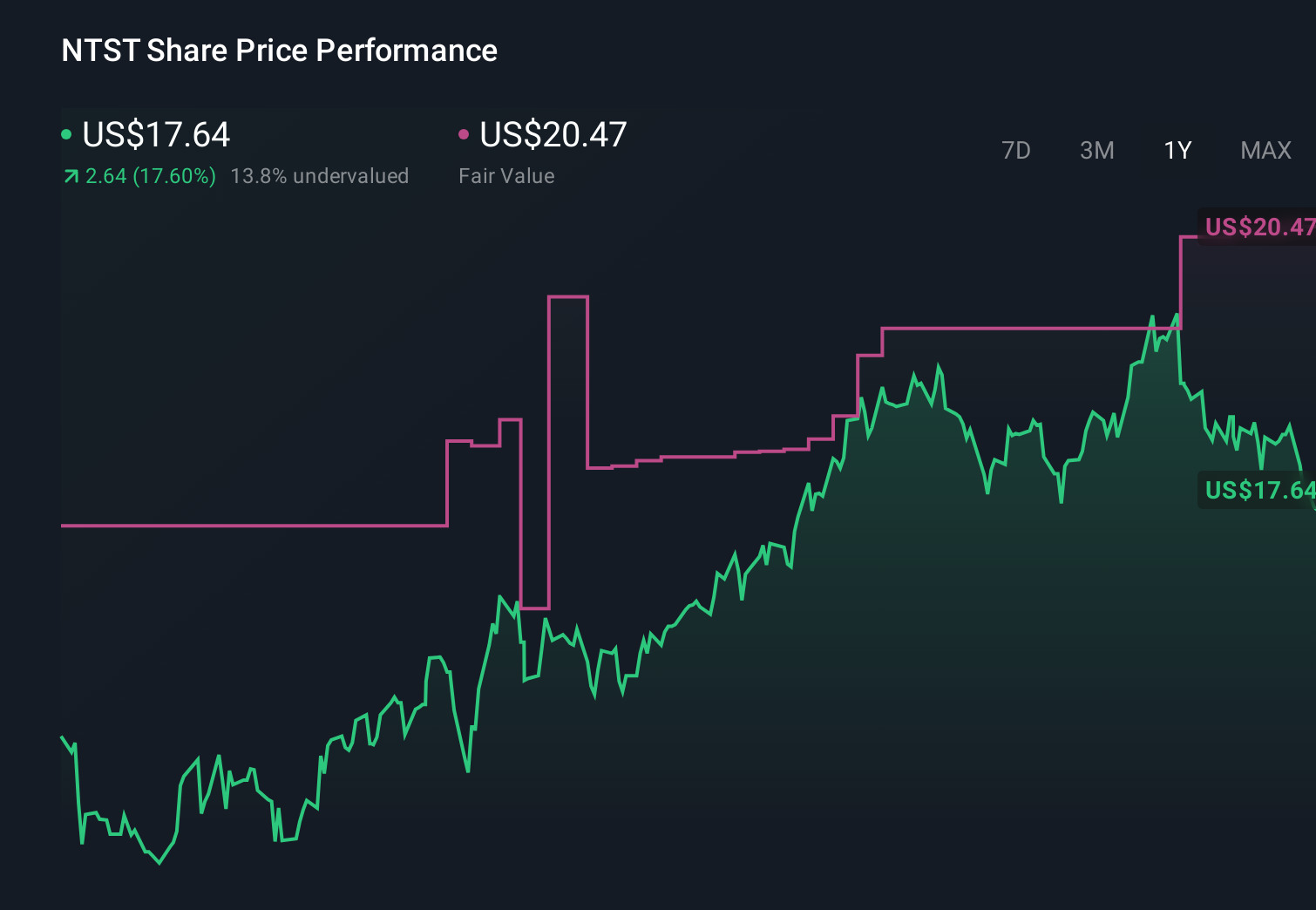The image size is (1316, 910).
Task: Click the US$20.47 price tag on chart edge
Action: tap(1259, 228)
